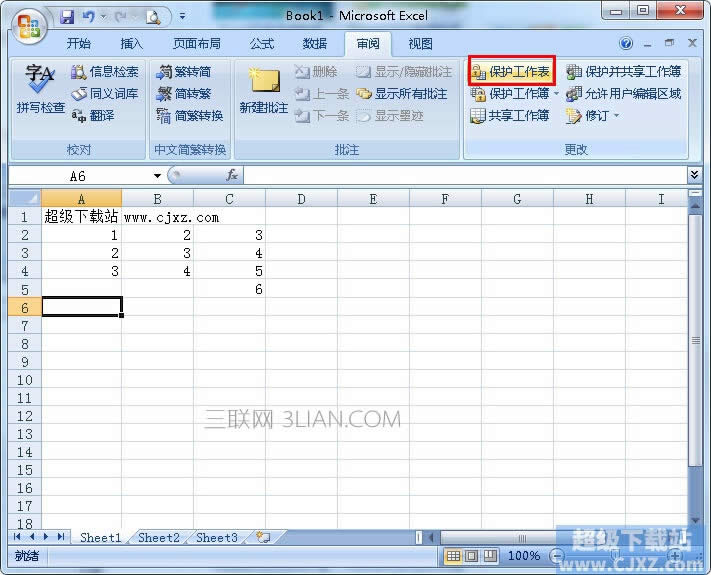Click 共享工作簿 share workbook
Viewport: 711px width, 575px height.
pyautogui.click(x=510, y=116)
